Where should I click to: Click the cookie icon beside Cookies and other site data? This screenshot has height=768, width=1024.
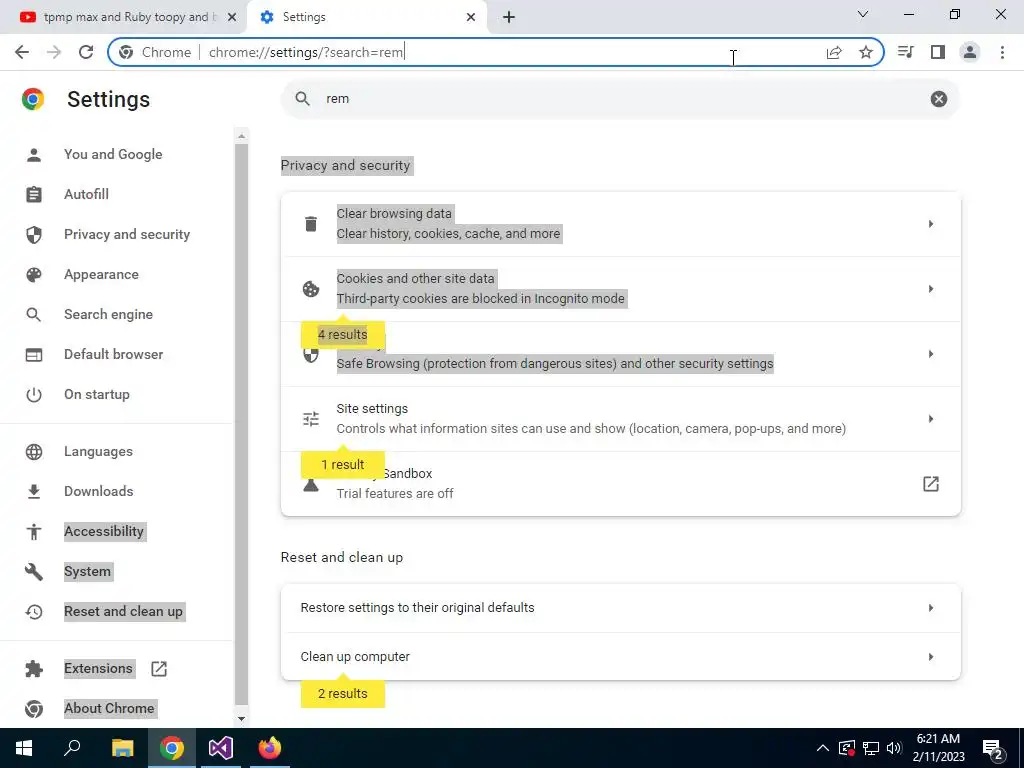tap(311, 289)
